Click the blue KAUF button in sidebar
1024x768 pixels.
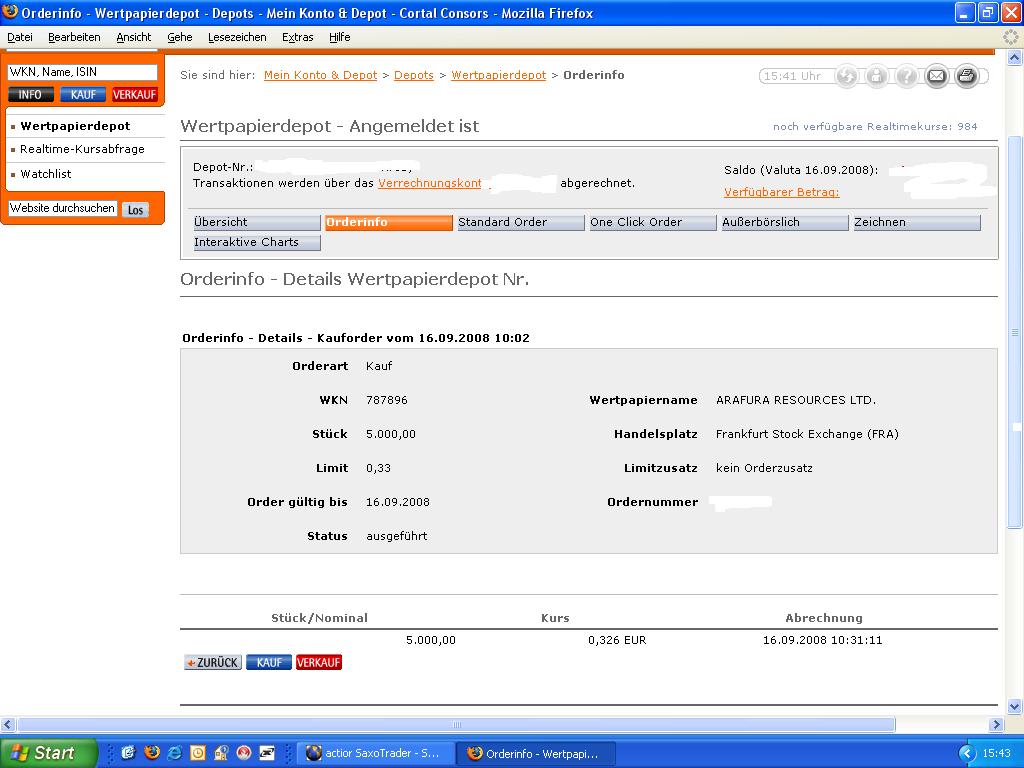tap(83, 95)
